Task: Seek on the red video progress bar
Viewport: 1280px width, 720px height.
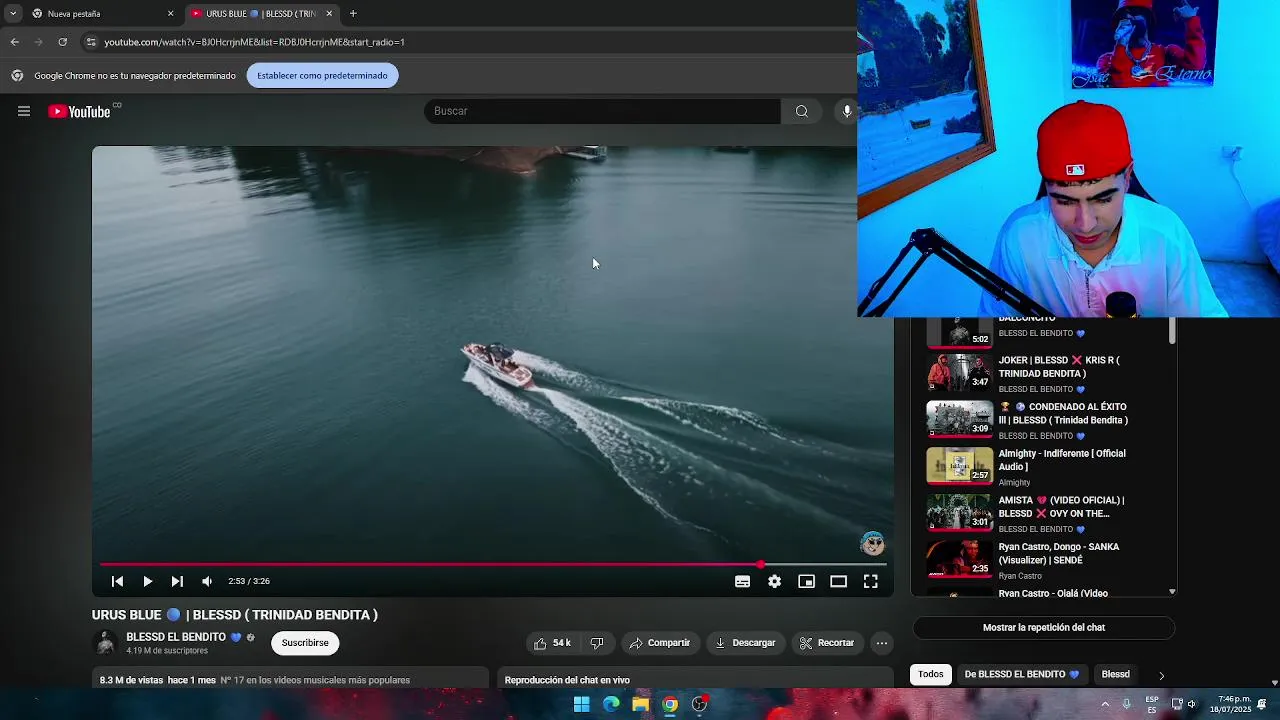Action: (493, 565)
